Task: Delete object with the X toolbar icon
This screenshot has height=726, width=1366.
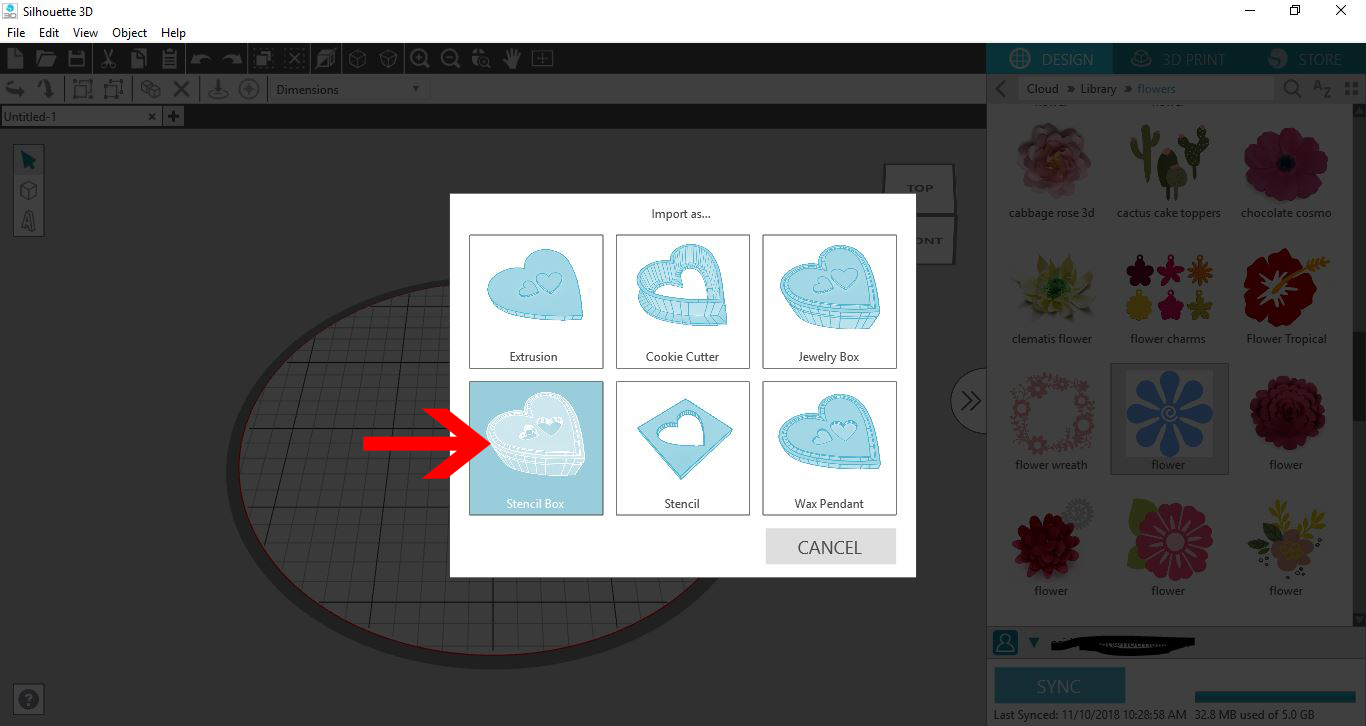Action: 181,89
